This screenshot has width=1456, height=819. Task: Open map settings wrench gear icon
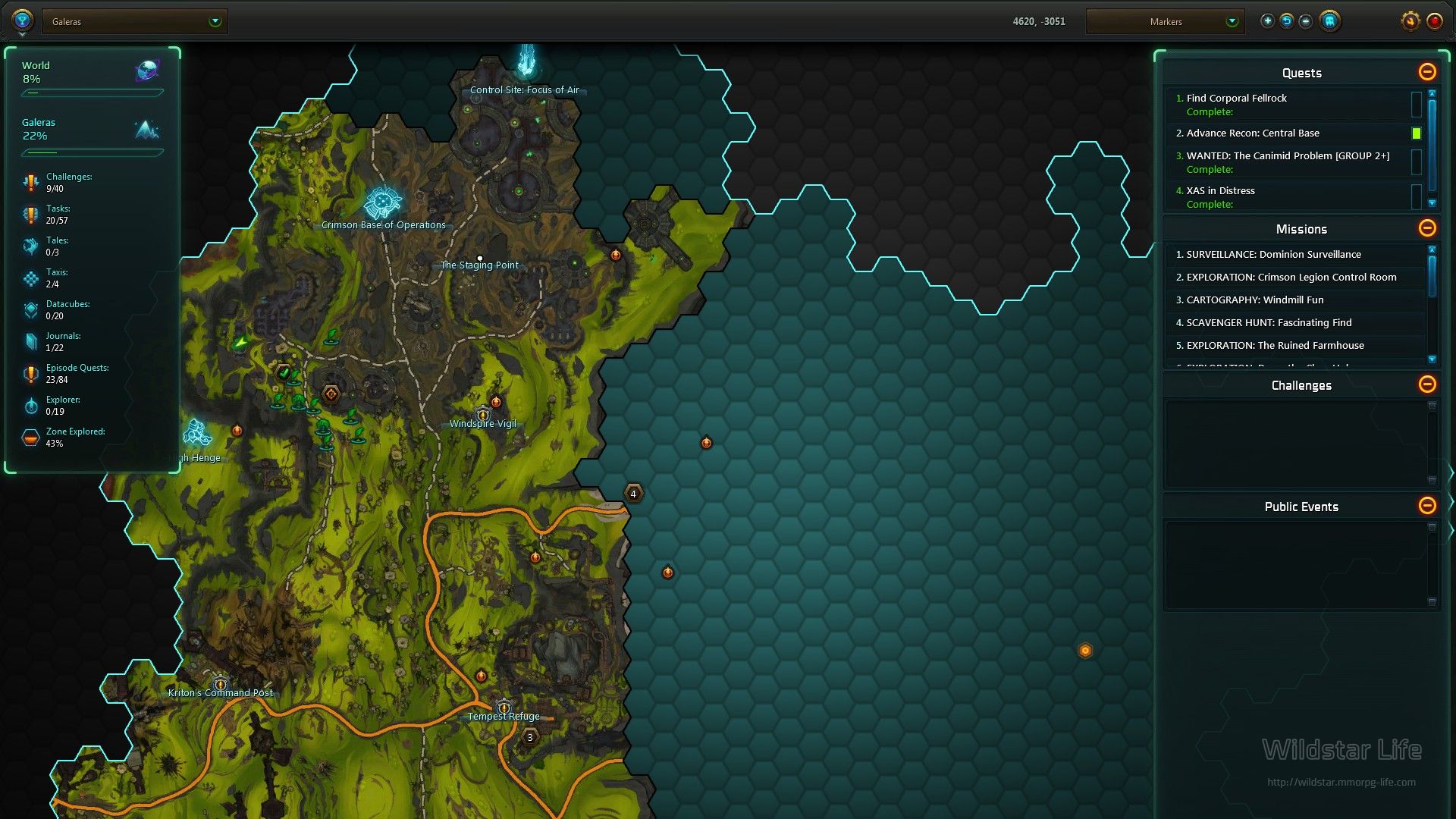(1410, 20)
